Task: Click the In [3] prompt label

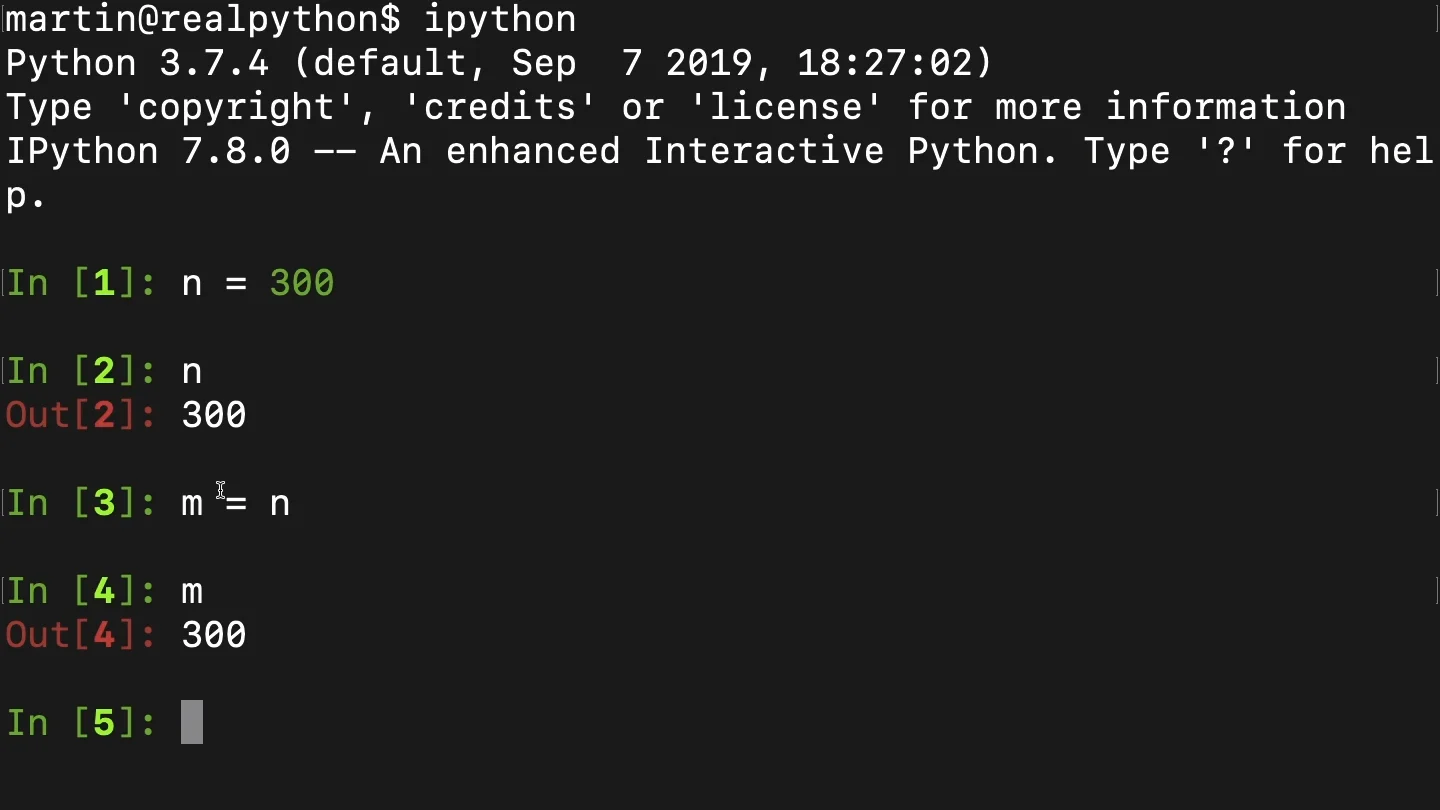Action: tap(81, 503)
